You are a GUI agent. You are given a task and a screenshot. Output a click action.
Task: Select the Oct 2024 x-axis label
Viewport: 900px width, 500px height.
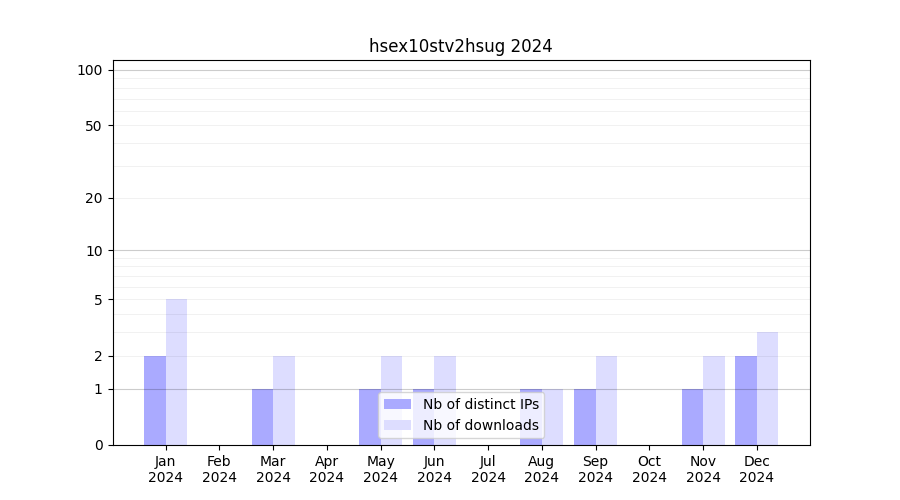(x=649, y=469)
